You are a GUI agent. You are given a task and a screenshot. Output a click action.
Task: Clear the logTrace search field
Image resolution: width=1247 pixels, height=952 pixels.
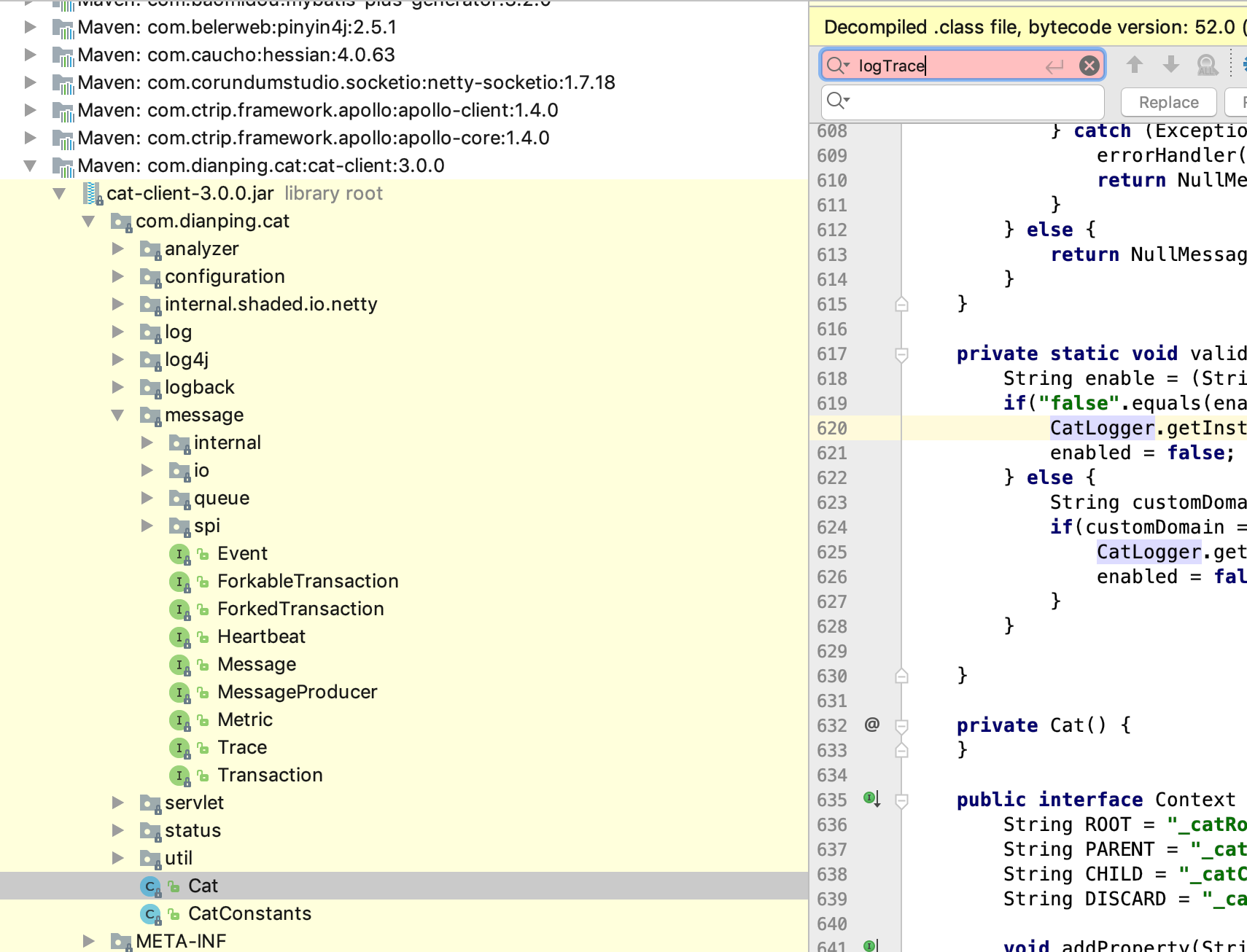coord(1089,66)
